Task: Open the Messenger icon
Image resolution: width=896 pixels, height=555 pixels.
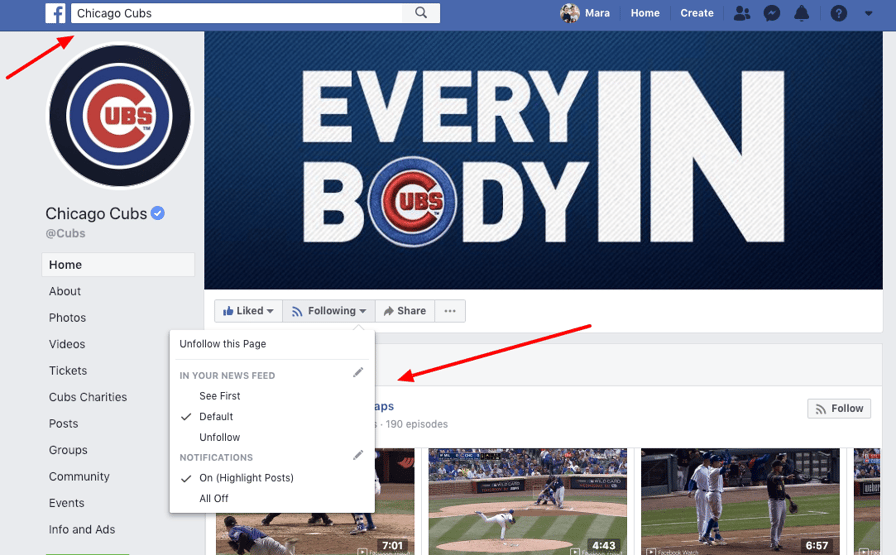Action: [772, 13]
